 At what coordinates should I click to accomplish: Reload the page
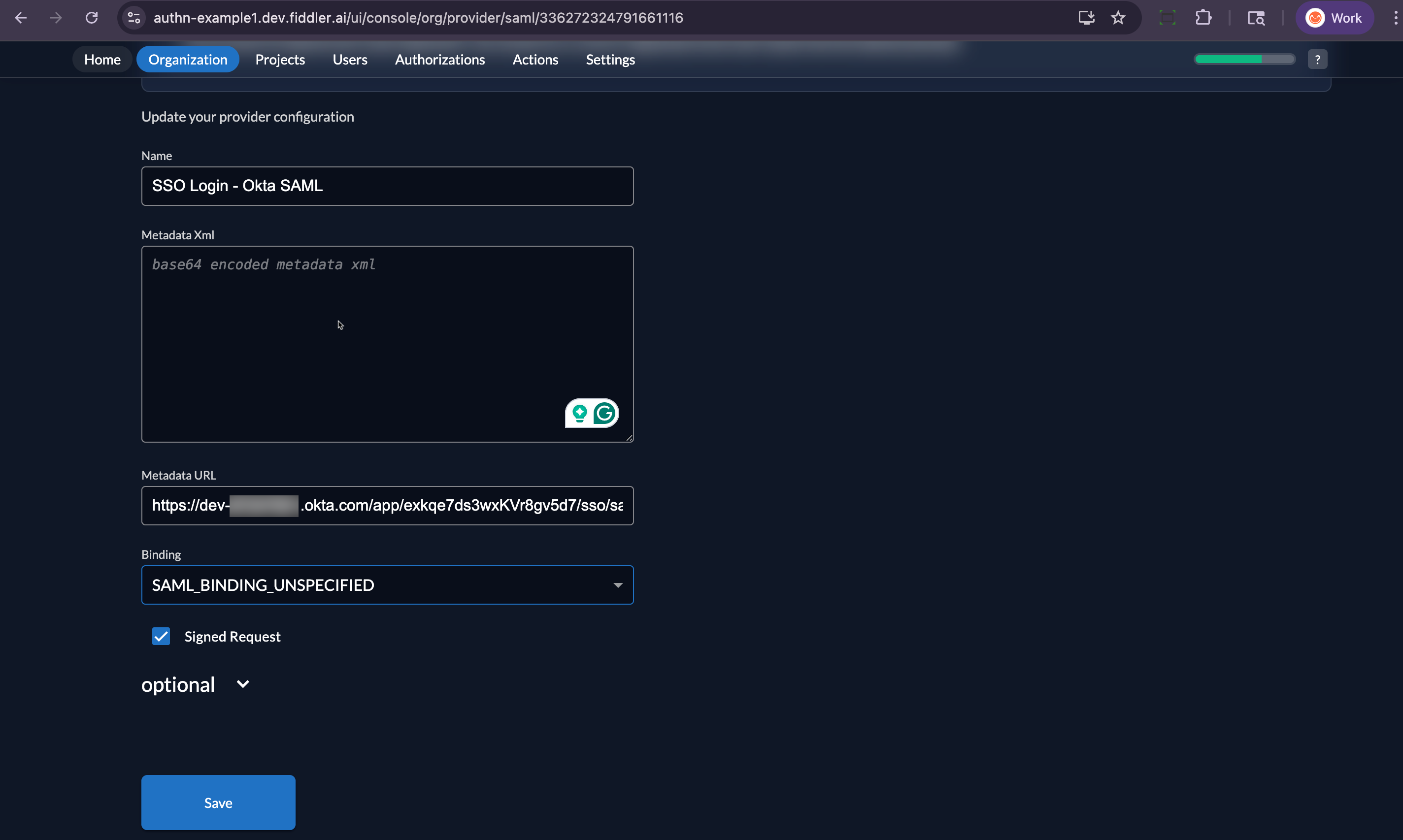[x=92, y=18]
